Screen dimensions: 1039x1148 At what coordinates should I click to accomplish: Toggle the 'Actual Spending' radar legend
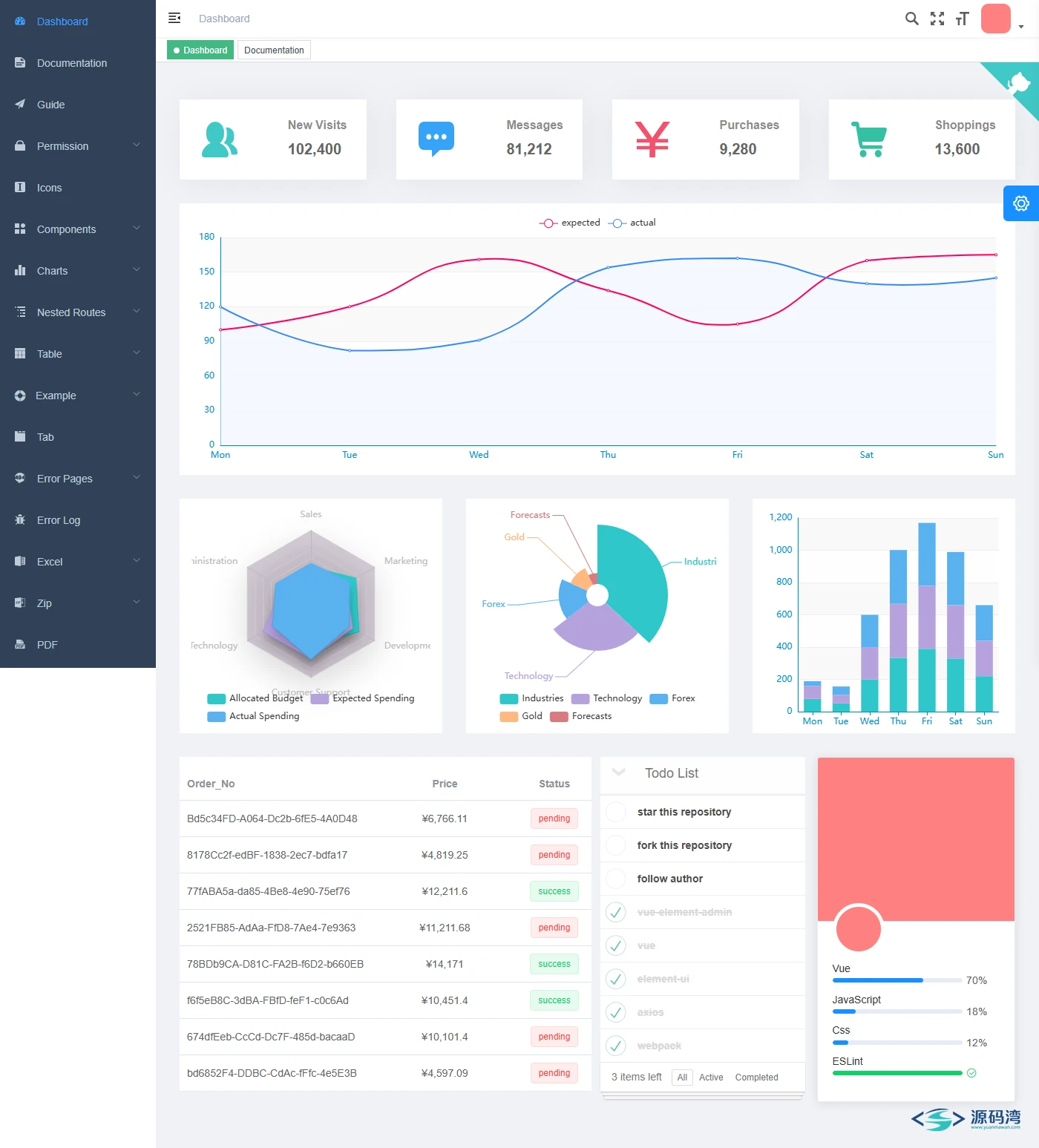(253, 716)
